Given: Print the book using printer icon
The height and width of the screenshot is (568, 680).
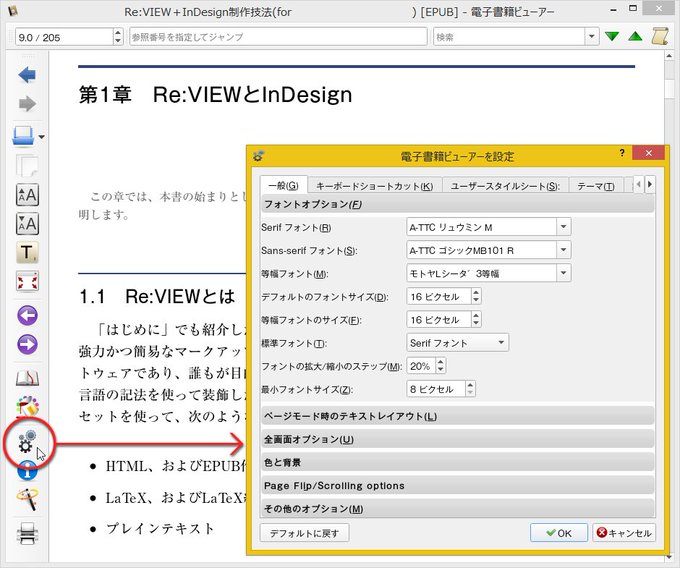Looking at the screenshot, I should (27, 533).
